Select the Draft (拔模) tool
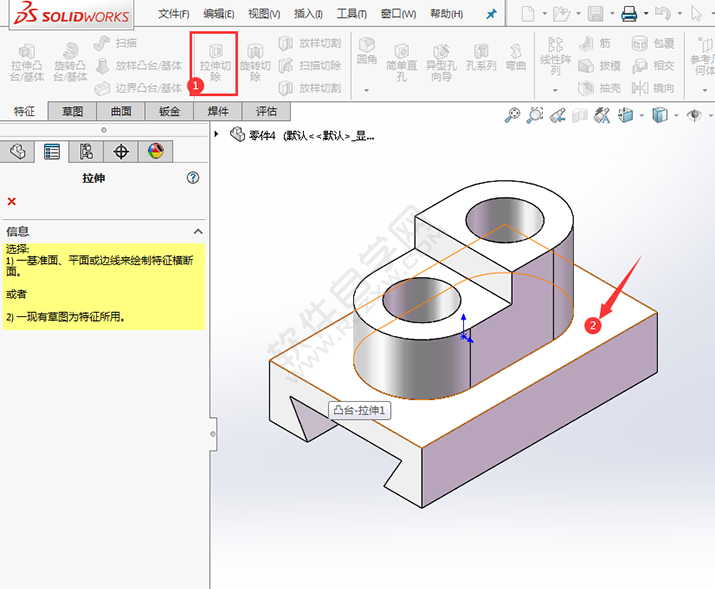 (600, 66)
